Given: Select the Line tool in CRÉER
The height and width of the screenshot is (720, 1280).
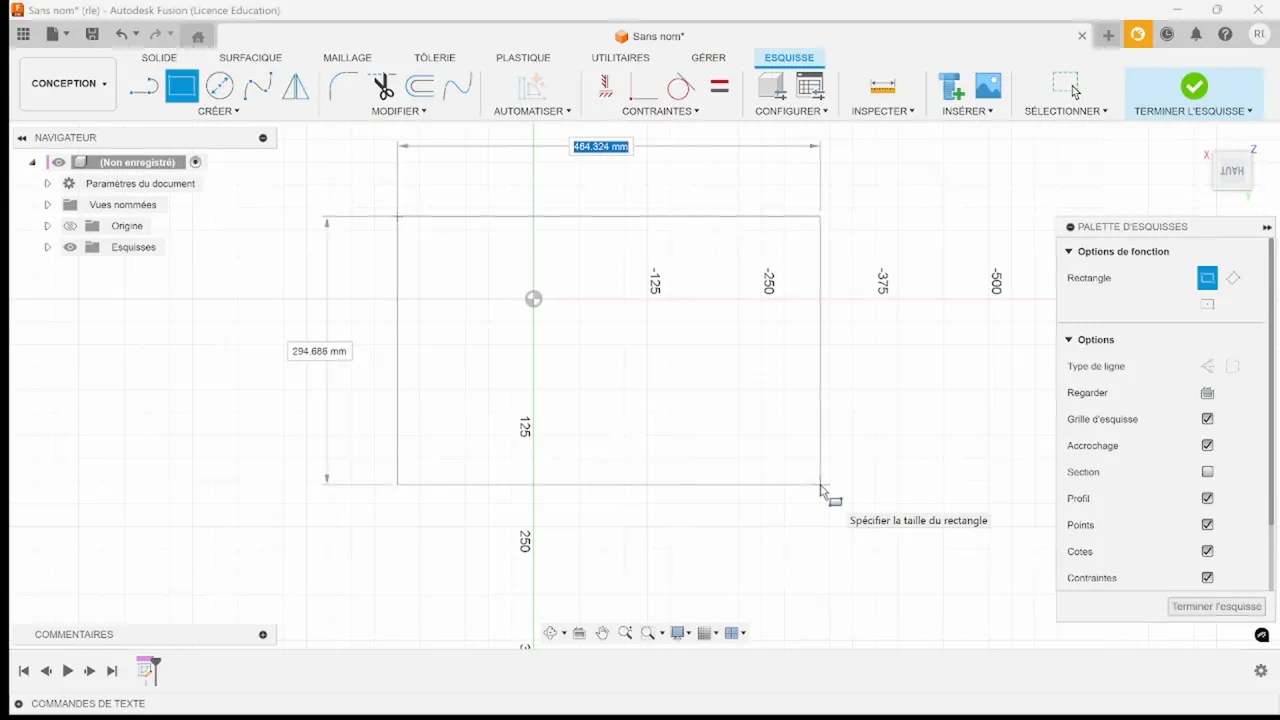Looking at the screenshot, I should 143,87.
